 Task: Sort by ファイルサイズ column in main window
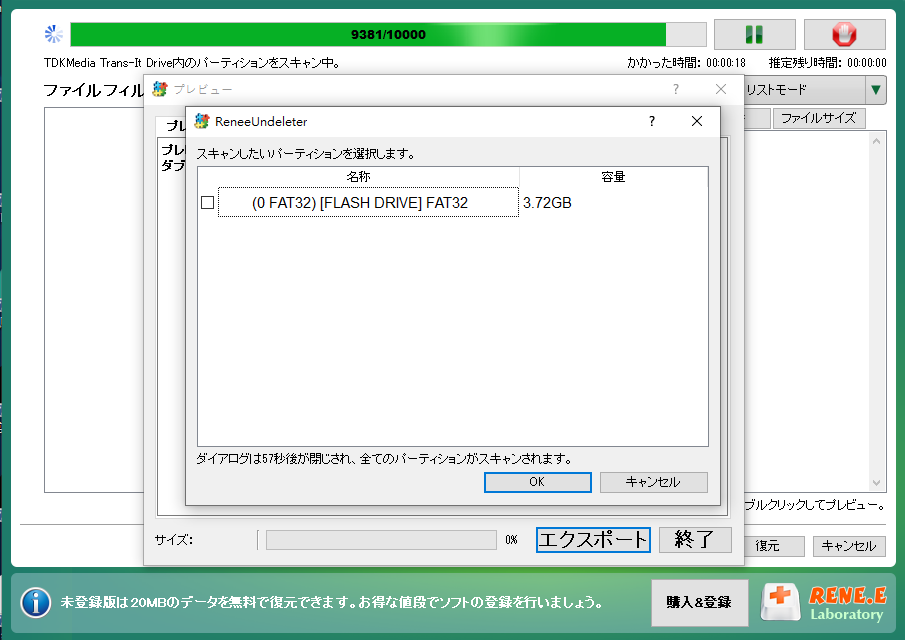(x=818, y=118)
